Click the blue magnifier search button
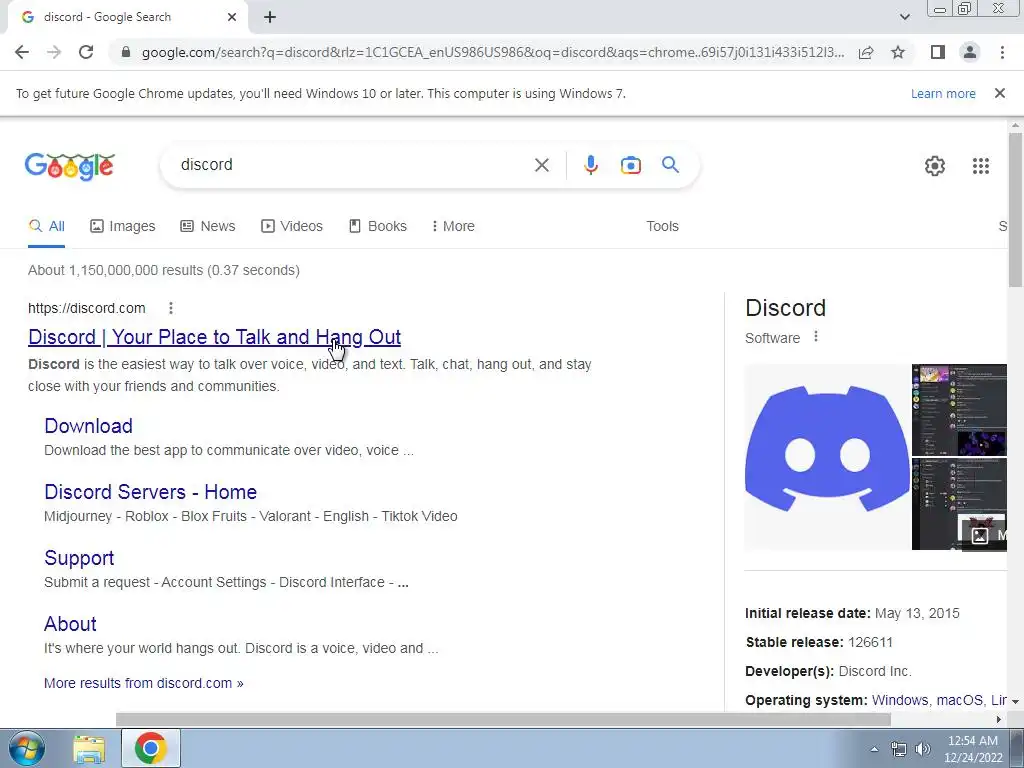Screen dimensions: 1024x768 coord(670,165)
